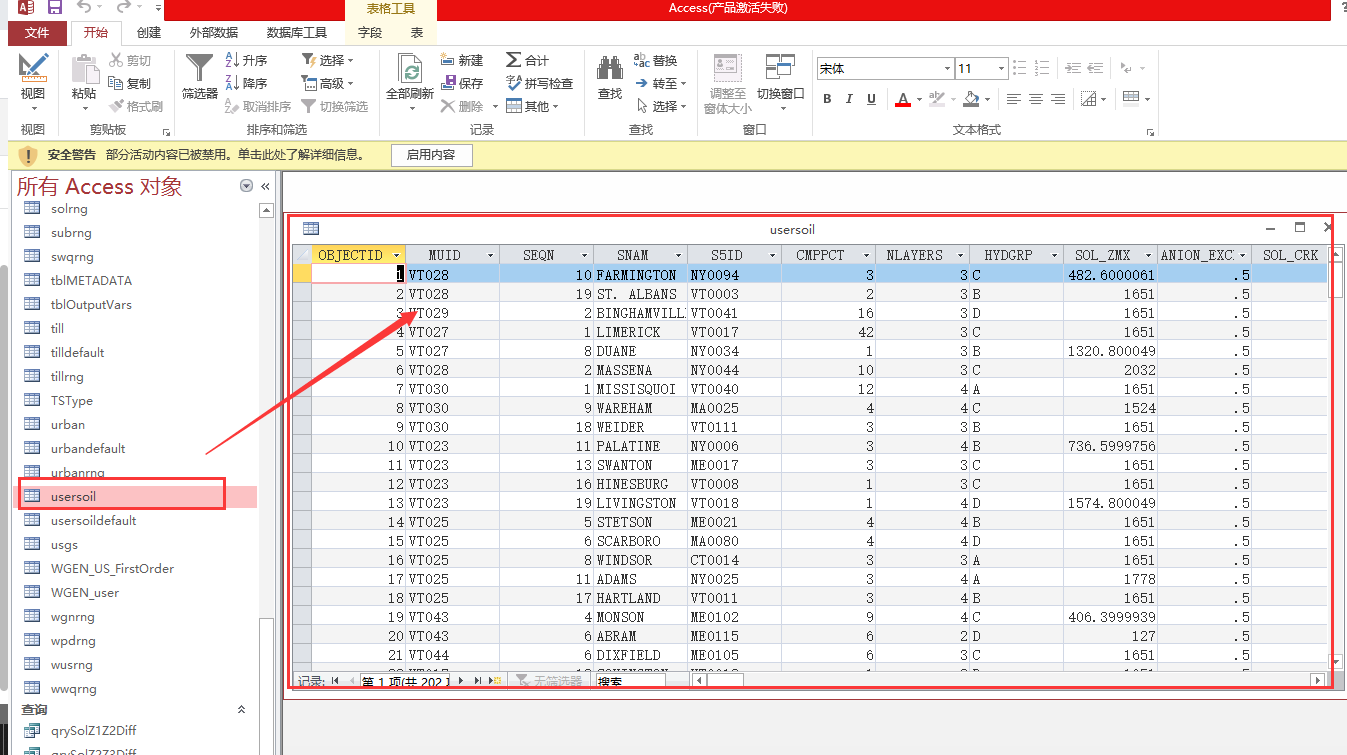
Task: Click the datasheet horizontal scrollbar
Action: 1009,681
